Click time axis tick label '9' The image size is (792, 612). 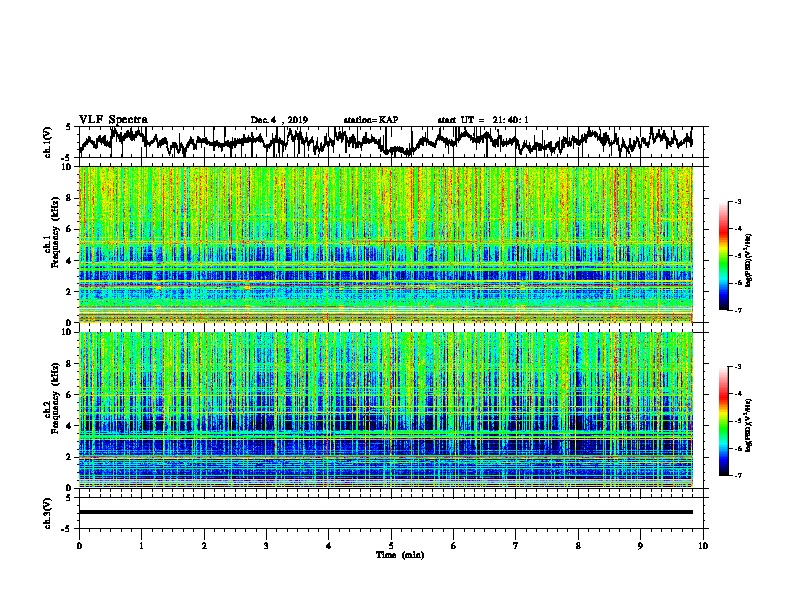[640, 546]
